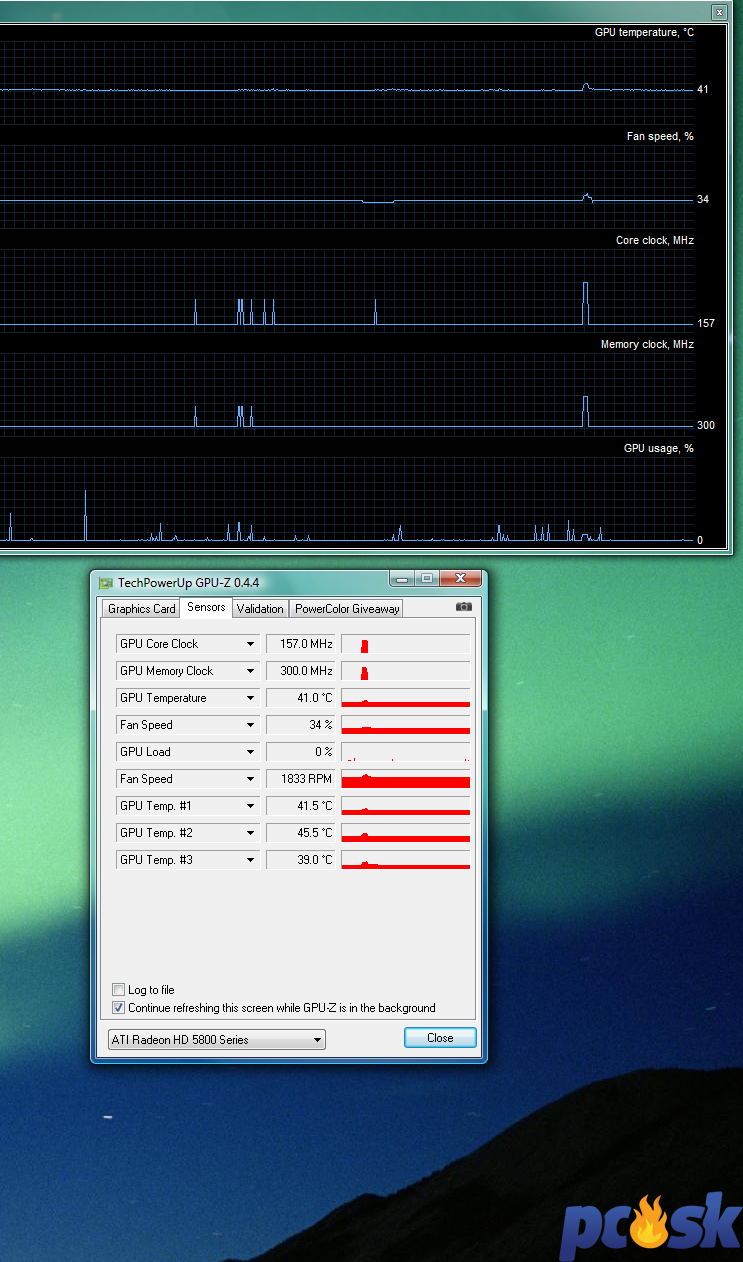Click the 1833 RPM fan value
The height and width of the screenshot is (1262, 743).
301,779
